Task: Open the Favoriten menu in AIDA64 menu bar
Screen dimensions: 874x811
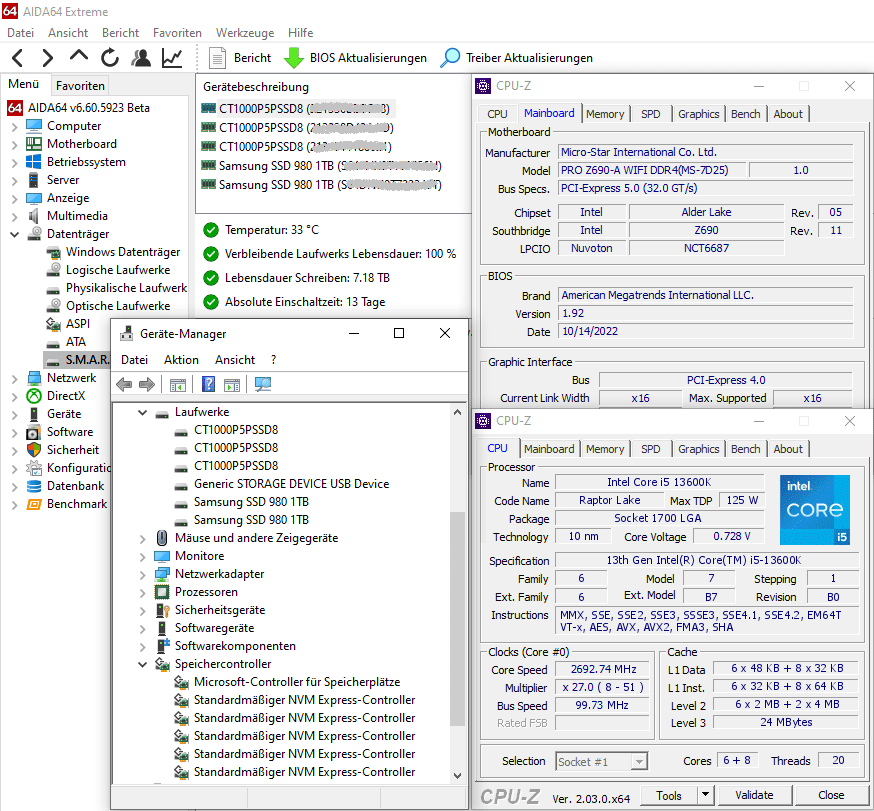Action: (177, 33)
